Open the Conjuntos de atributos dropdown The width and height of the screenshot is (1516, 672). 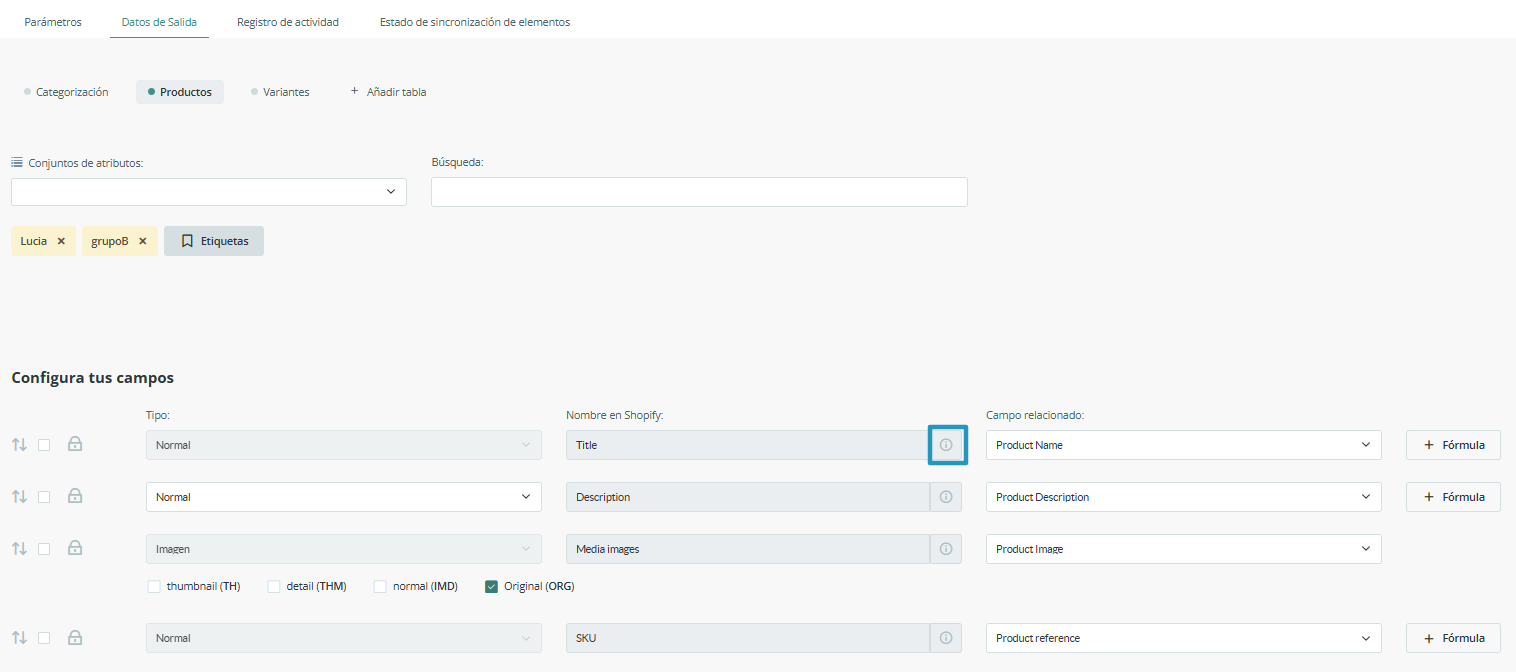pos(208,192)
